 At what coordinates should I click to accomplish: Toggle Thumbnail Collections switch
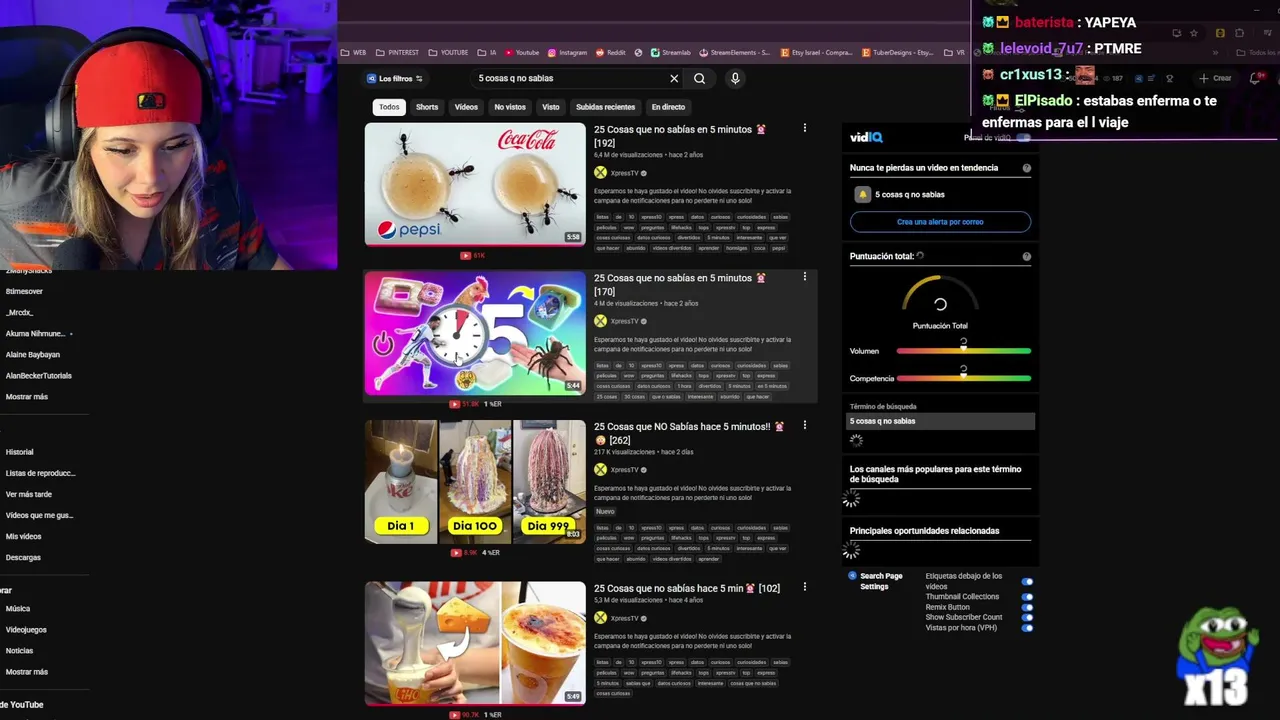click(1027, 597)
